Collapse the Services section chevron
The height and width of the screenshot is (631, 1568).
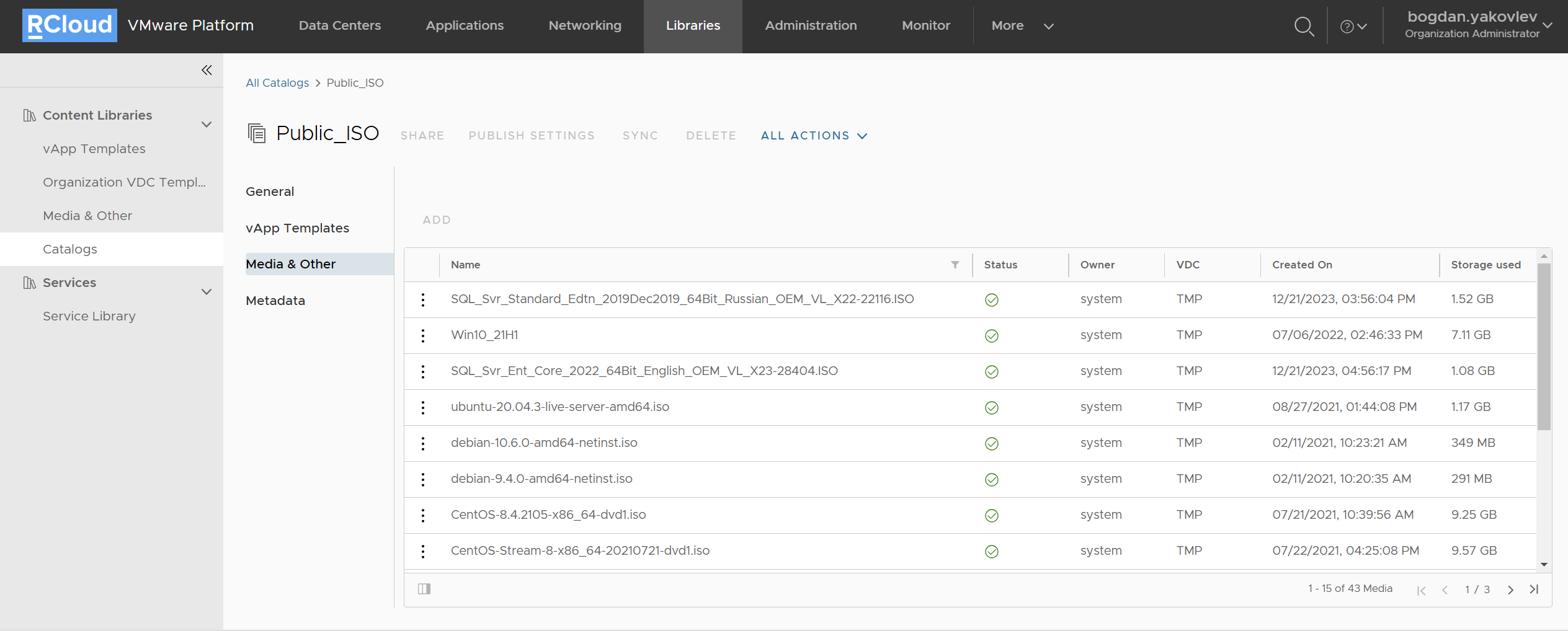pyautogui.click(x=207, y=292)
